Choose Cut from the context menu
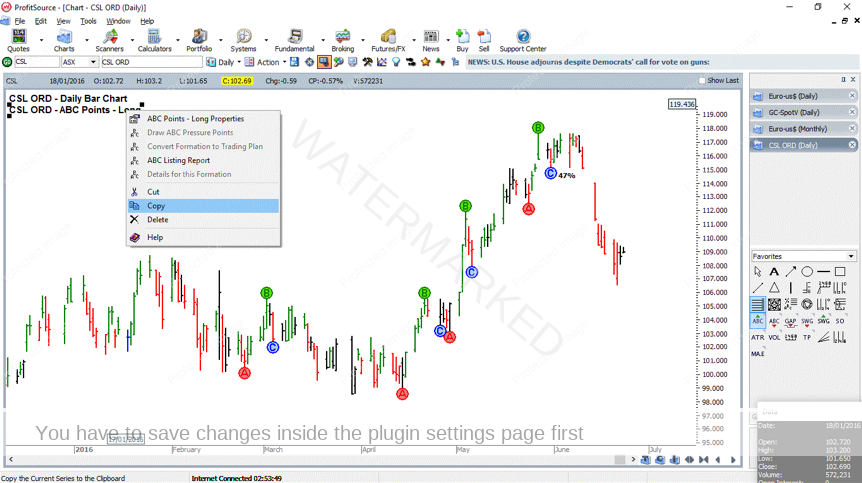The height and width of the screenshot is (483, 862). point(203,192)
